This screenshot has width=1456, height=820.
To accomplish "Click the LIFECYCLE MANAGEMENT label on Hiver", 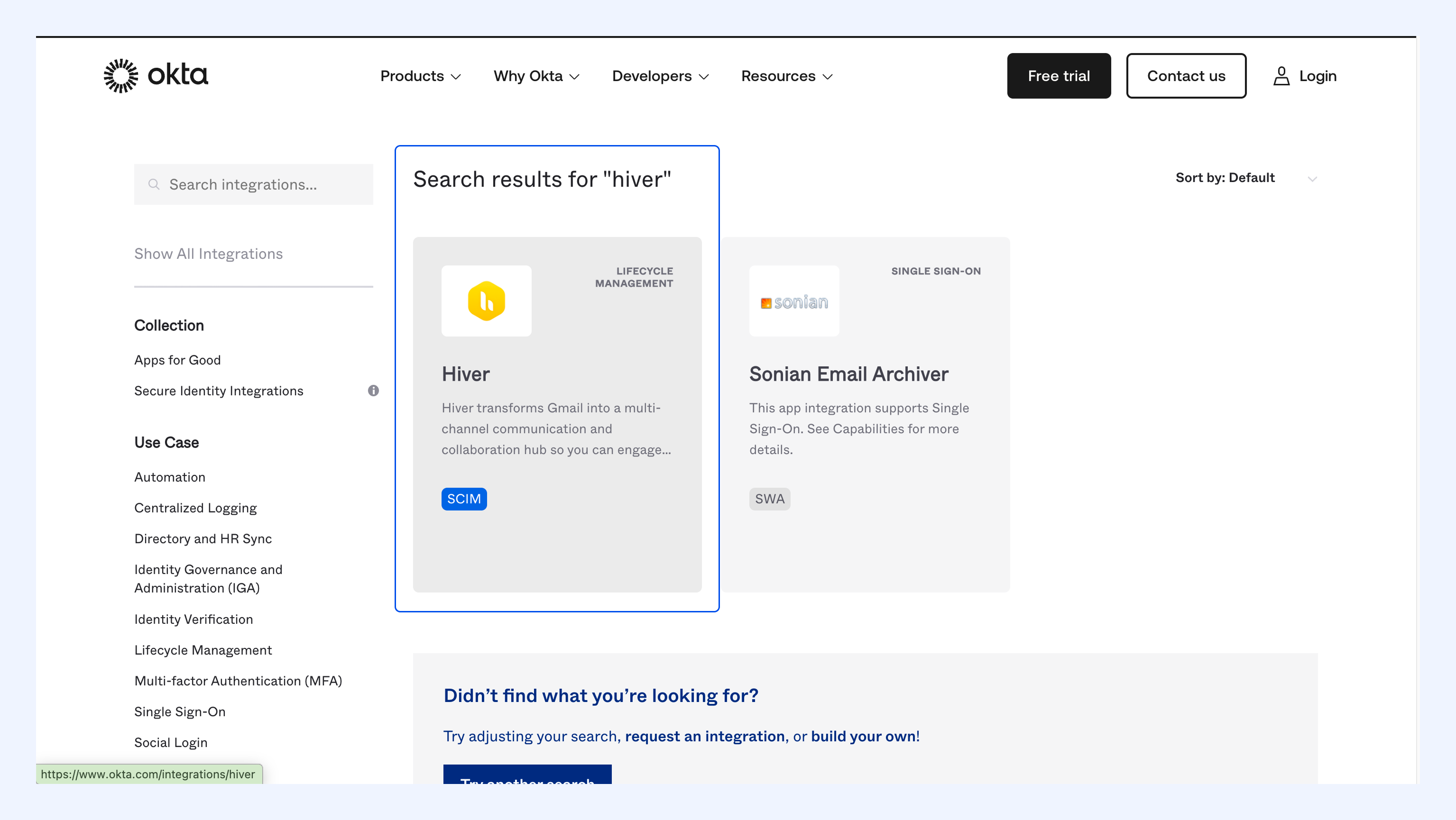I will (634, 277).
